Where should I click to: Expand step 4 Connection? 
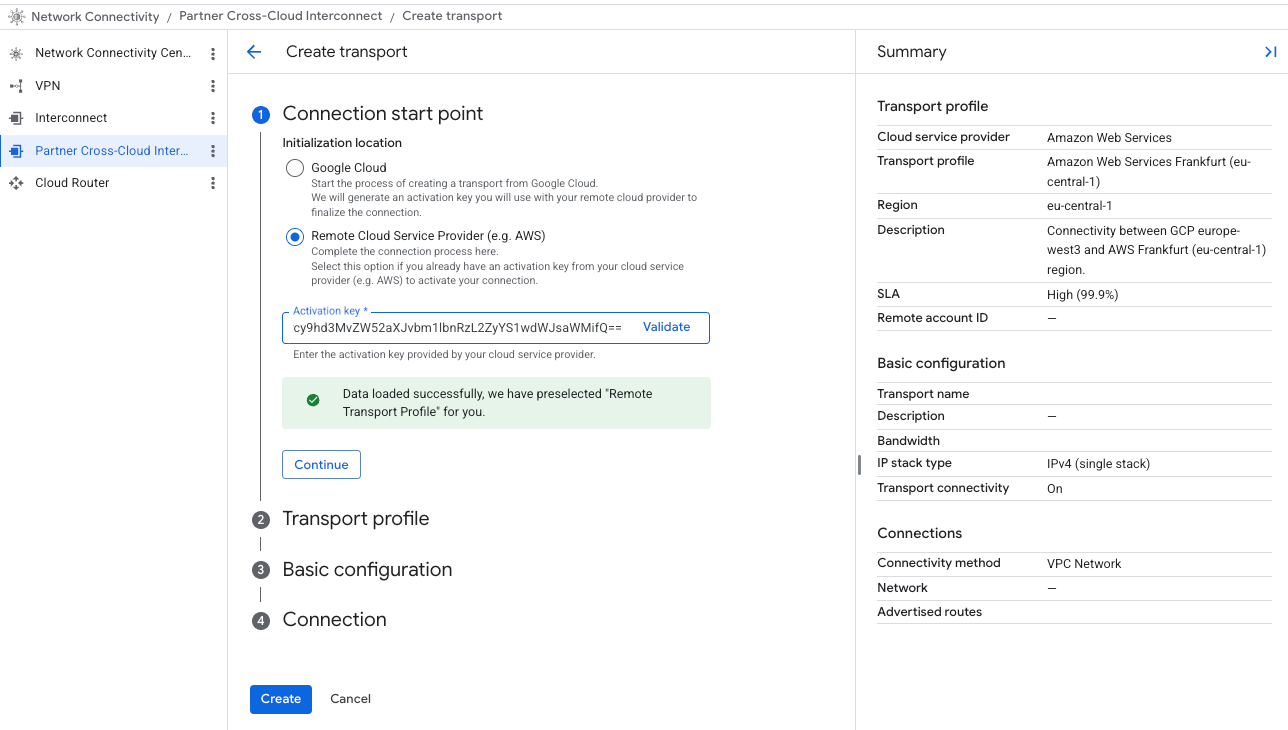tap(334, 620)
